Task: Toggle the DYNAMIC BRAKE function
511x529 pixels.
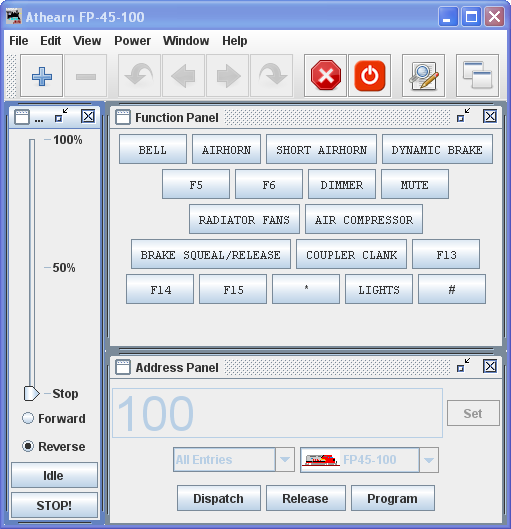Action: 437,149
